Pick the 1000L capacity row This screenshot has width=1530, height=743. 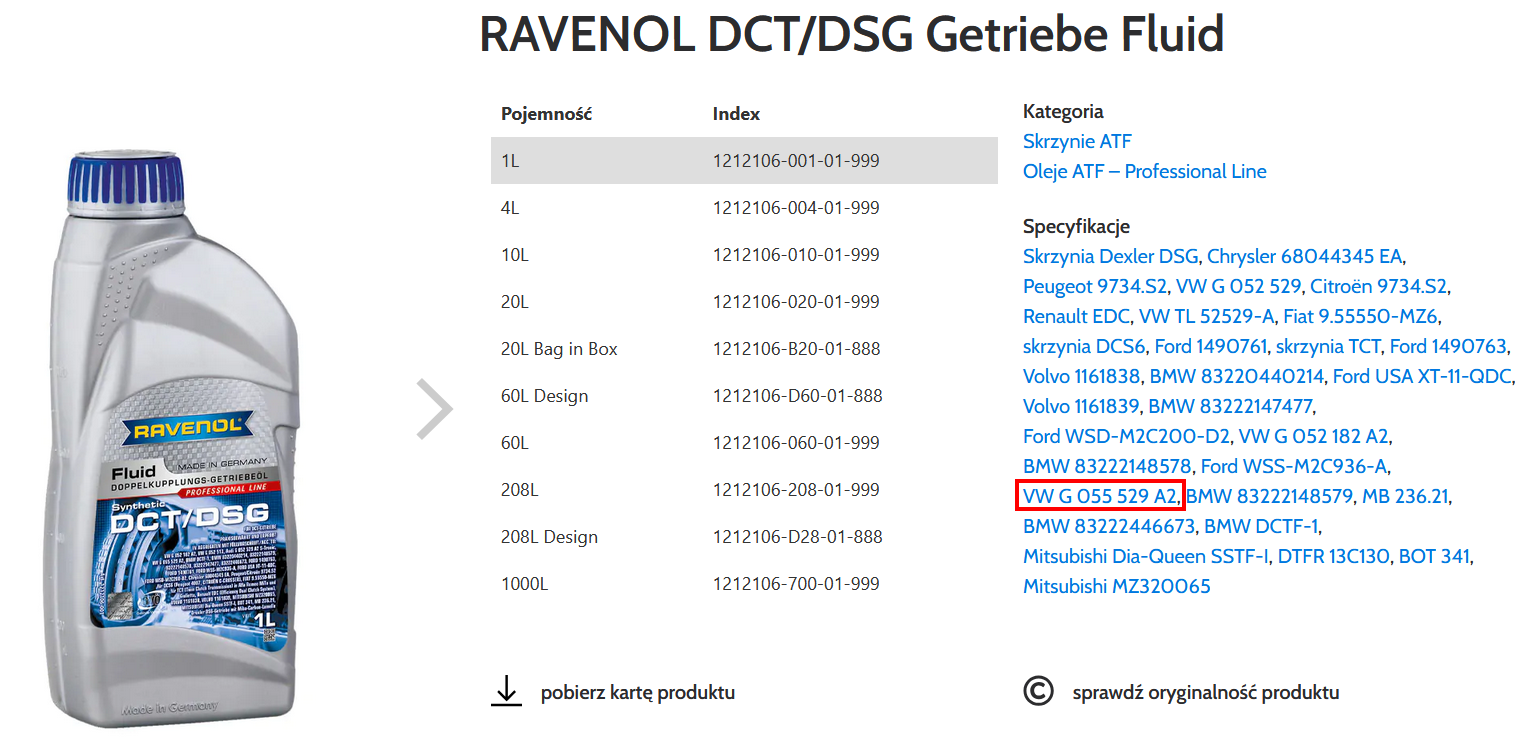[743, 583]
